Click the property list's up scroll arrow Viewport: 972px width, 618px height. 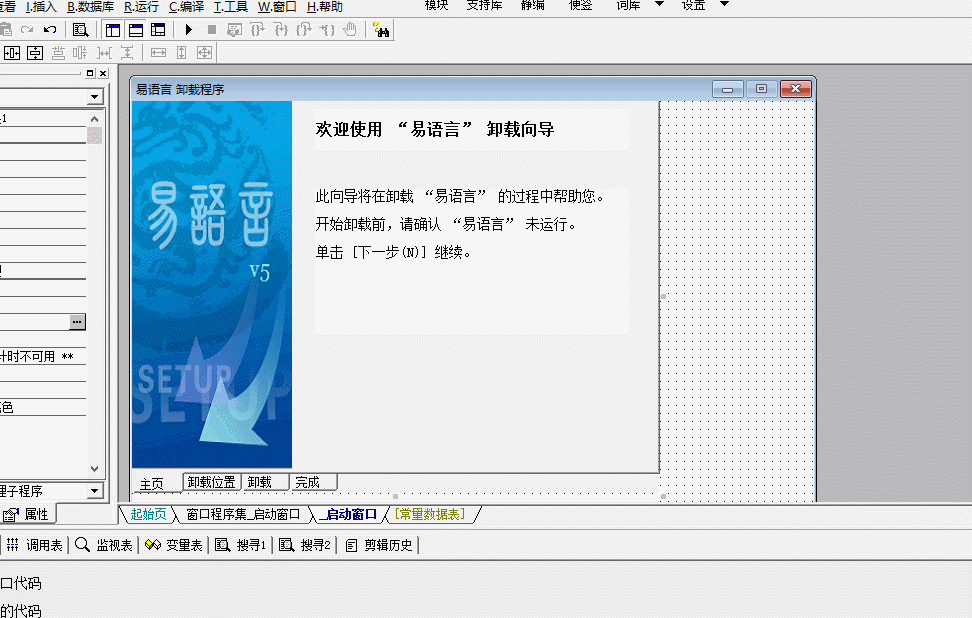pyautogui.click(x=94, y=118)
